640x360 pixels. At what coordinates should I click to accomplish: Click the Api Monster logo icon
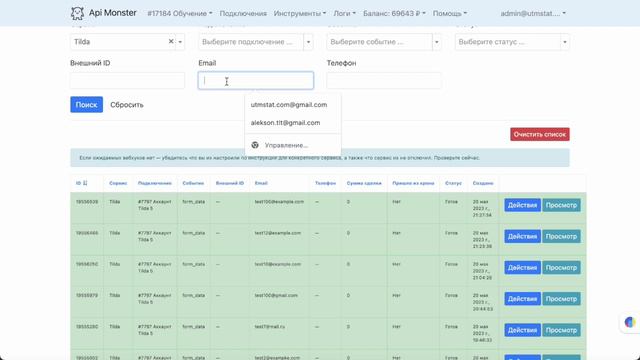point(77,13)
